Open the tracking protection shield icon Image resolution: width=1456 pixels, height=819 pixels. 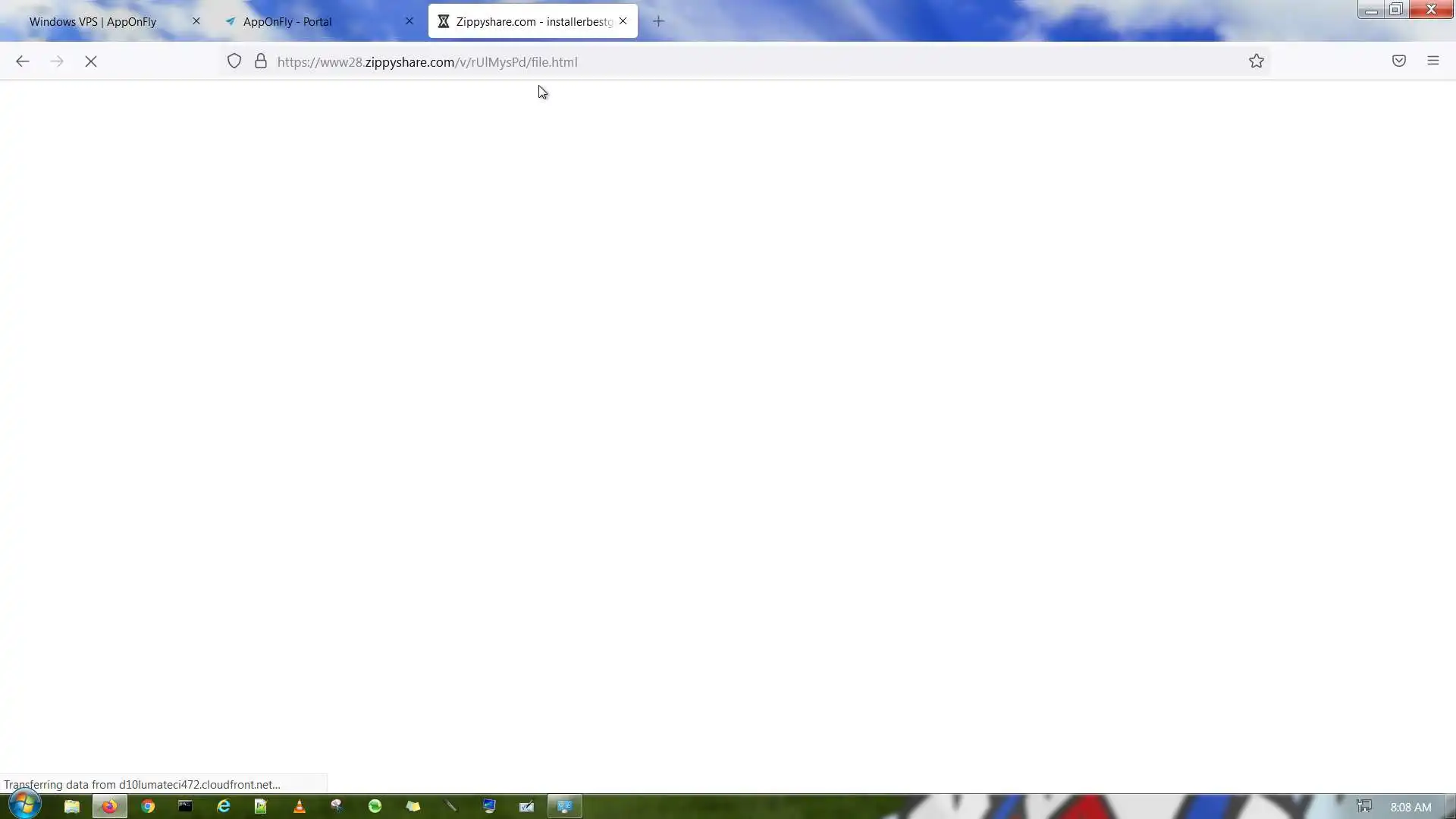pos(234,61)
